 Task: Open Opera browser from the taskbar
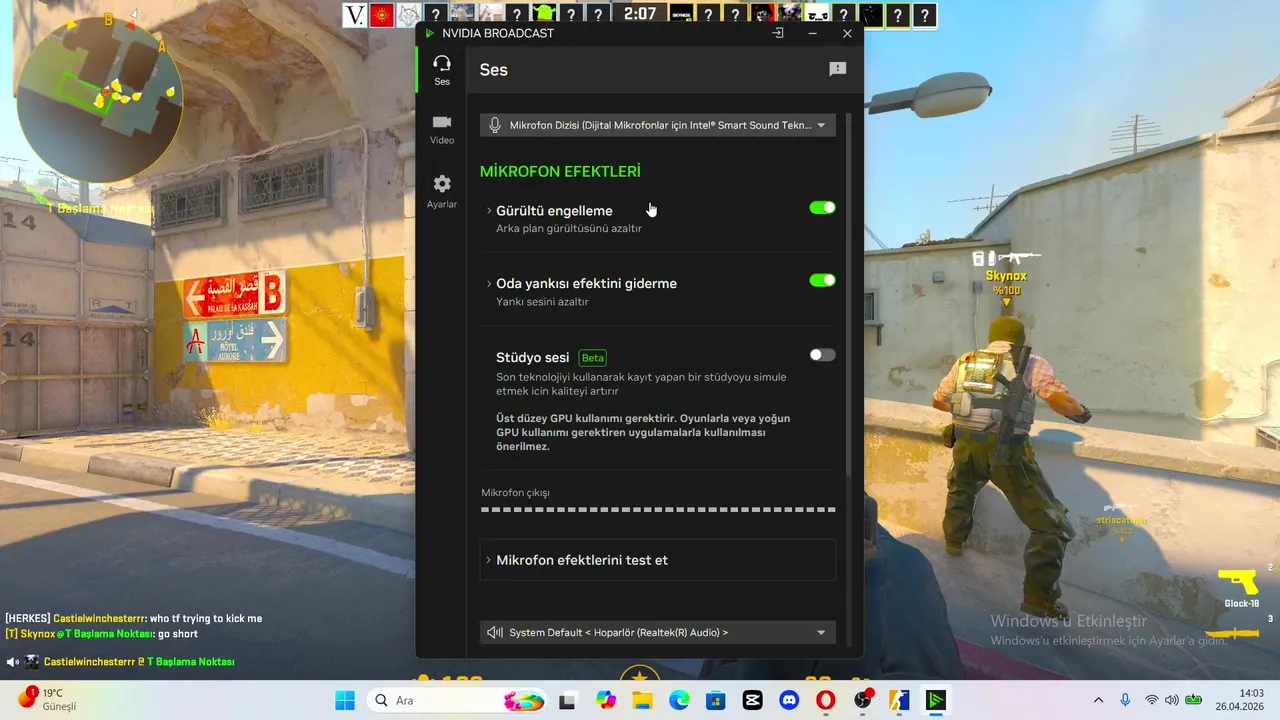click(826, 700)
